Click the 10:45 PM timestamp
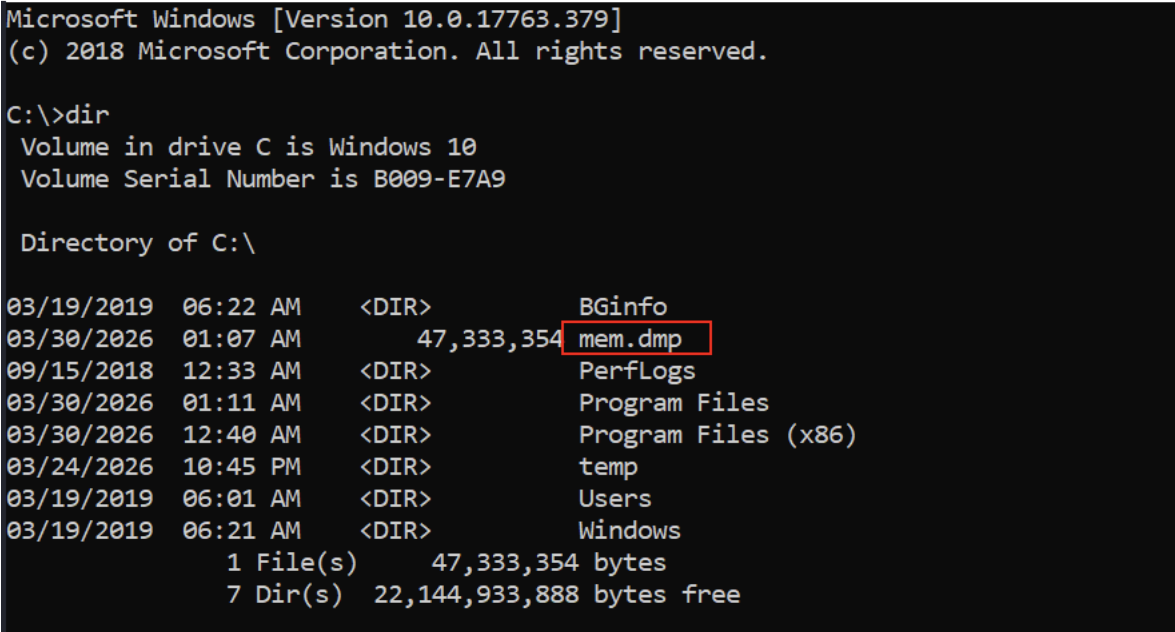The image size is (1175, 632). 241,467
